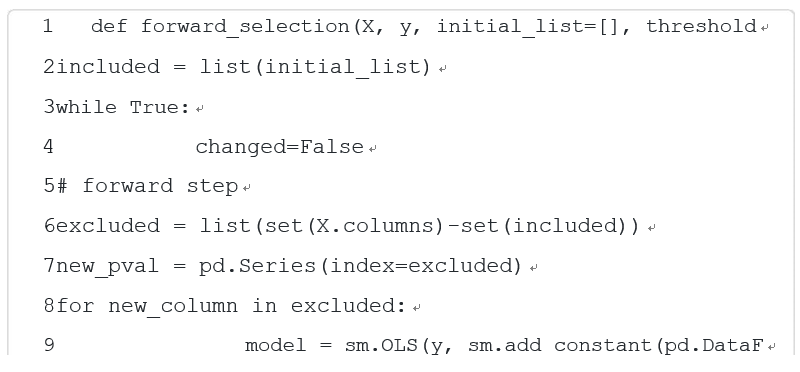Click 'changed=False' on line 4
Viewport: 800px width, 372px height.
pos(280,147)
